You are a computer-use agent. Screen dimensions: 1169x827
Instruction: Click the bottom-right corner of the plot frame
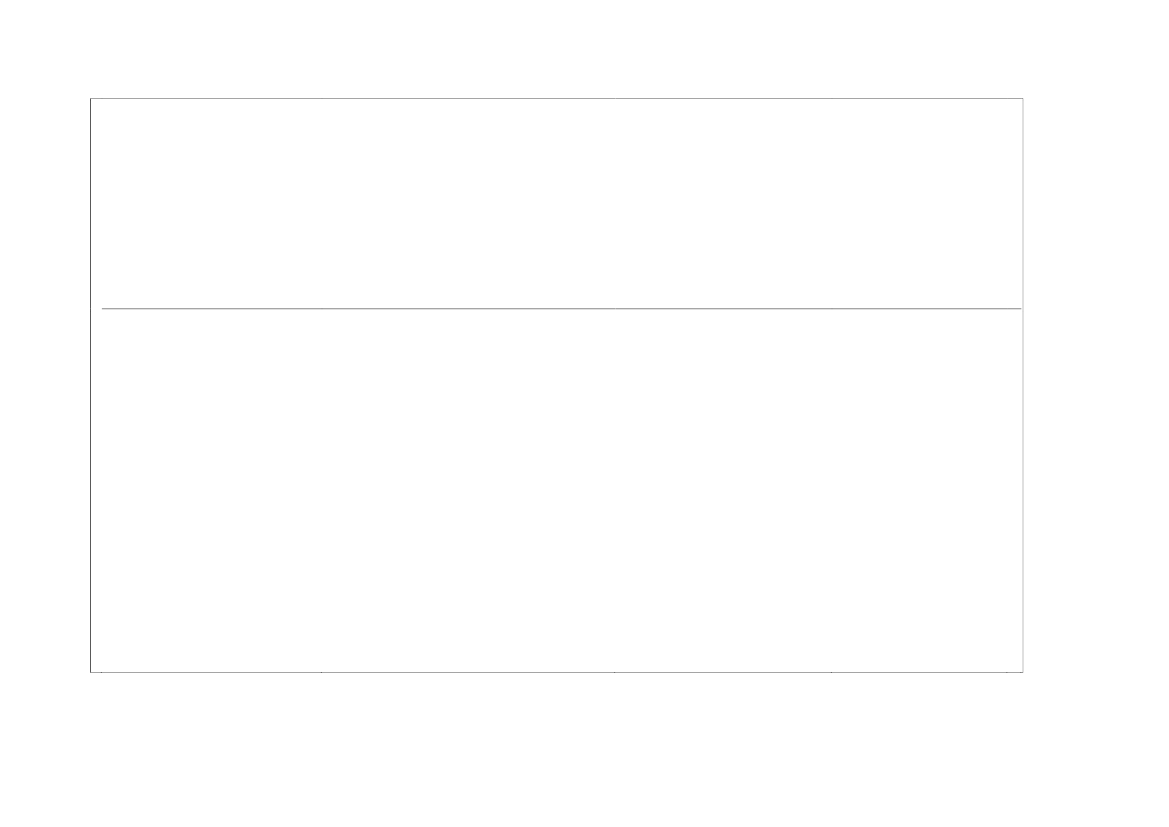click(x=1023, y=672)
